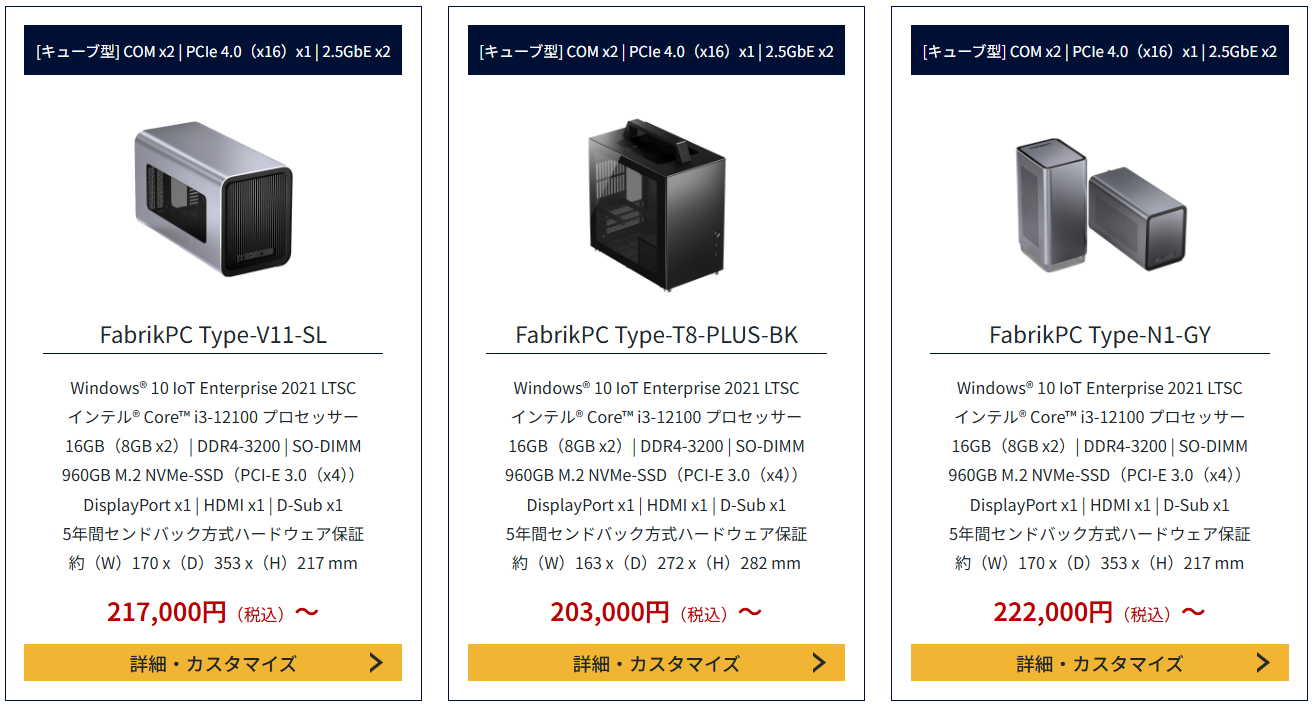Click the キューブ型 spec banner above T8-PLUS-BK
This screenshot has width=1312, height=707.
(656, 51)
